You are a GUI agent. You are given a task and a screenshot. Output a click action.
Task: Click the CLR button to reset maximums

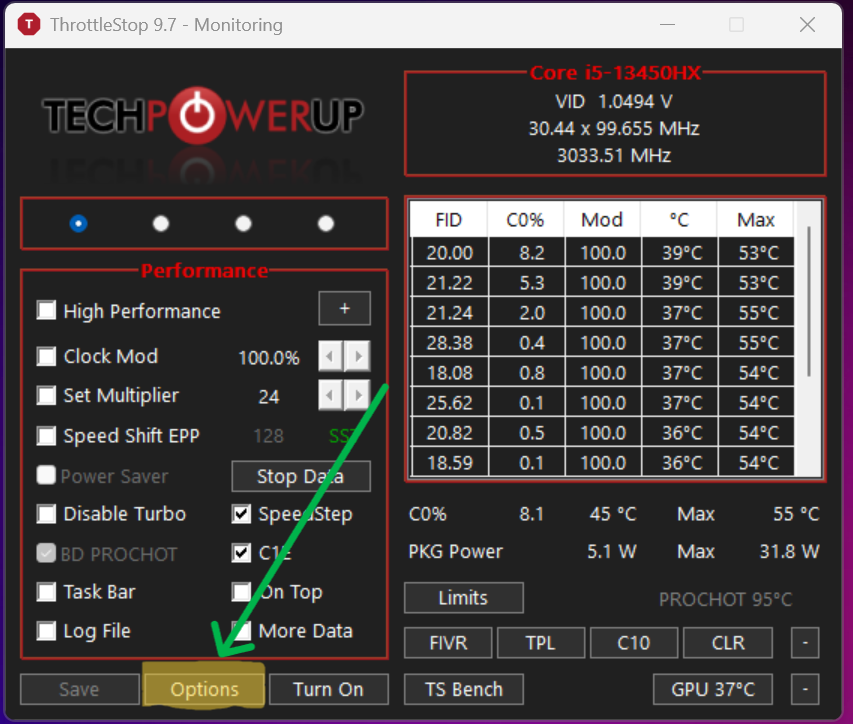728,643
